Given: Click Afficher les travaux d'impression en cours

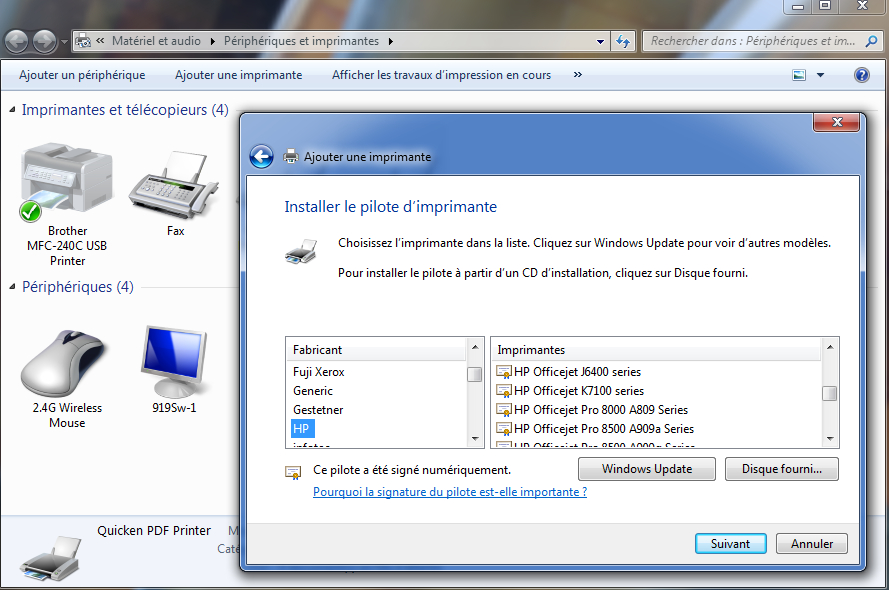Looking at the screenshot, I should click(441, 75).
